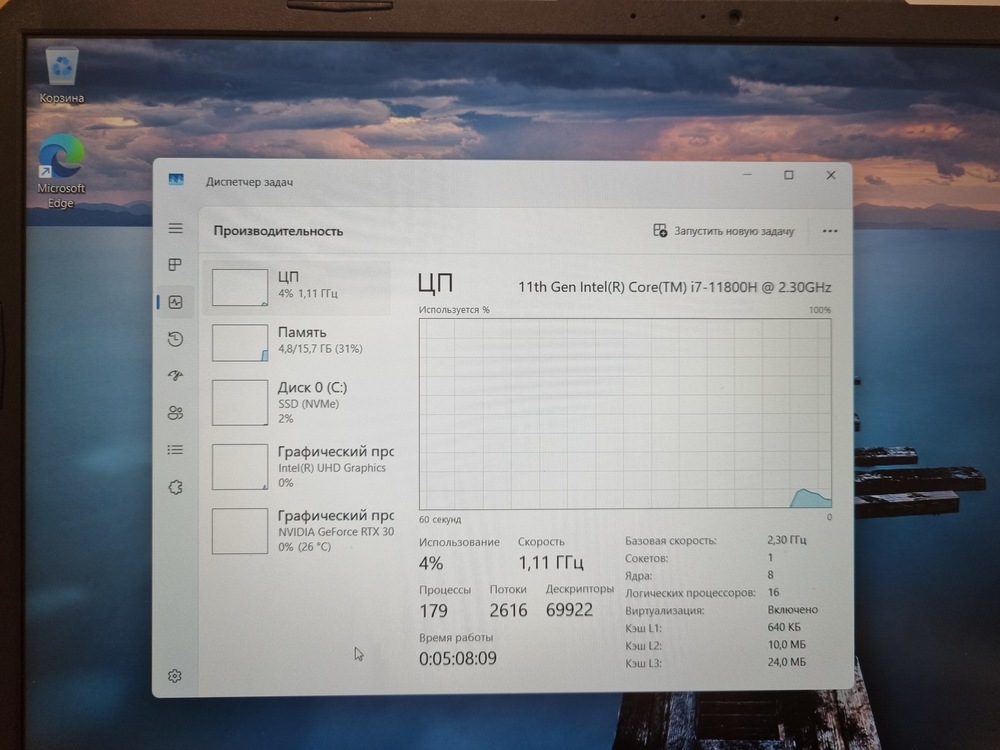This screenshot has height=750, width=1000.
Task: Click the Базовая скорость value '2,30 ГГц'
Action: coord(787,540)
